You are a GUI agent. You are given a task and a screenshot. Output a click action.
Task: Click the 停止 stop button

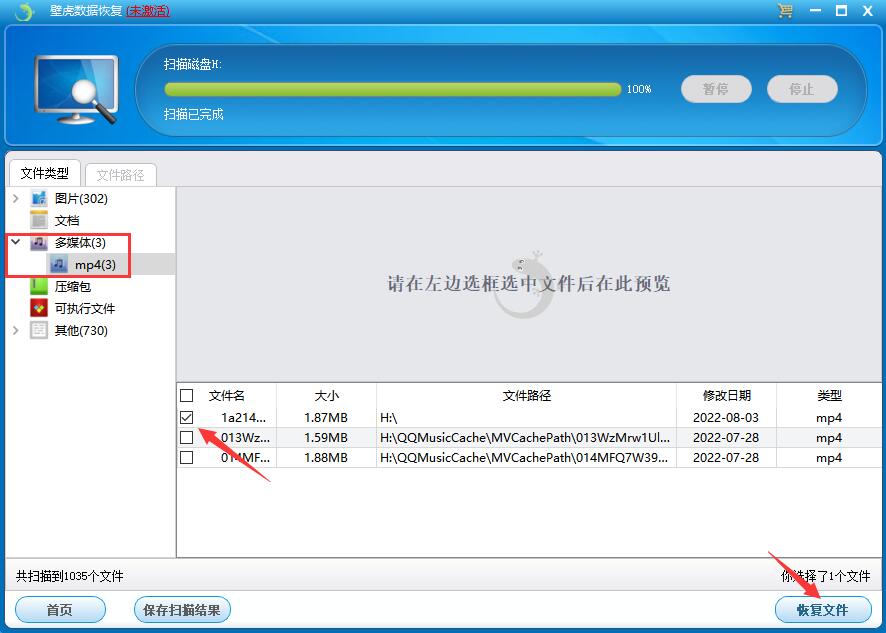pos(802,89)
